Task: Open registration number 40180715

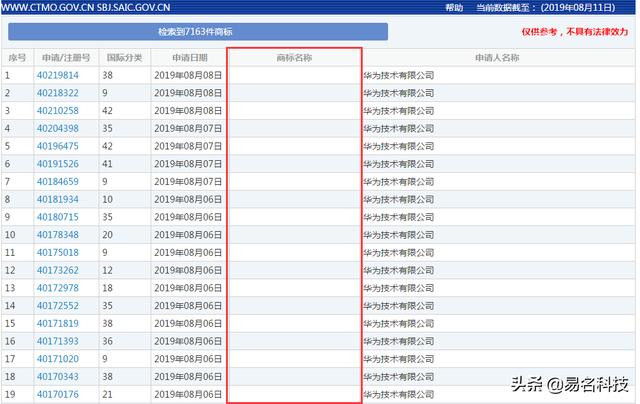Action: point(58,217)
